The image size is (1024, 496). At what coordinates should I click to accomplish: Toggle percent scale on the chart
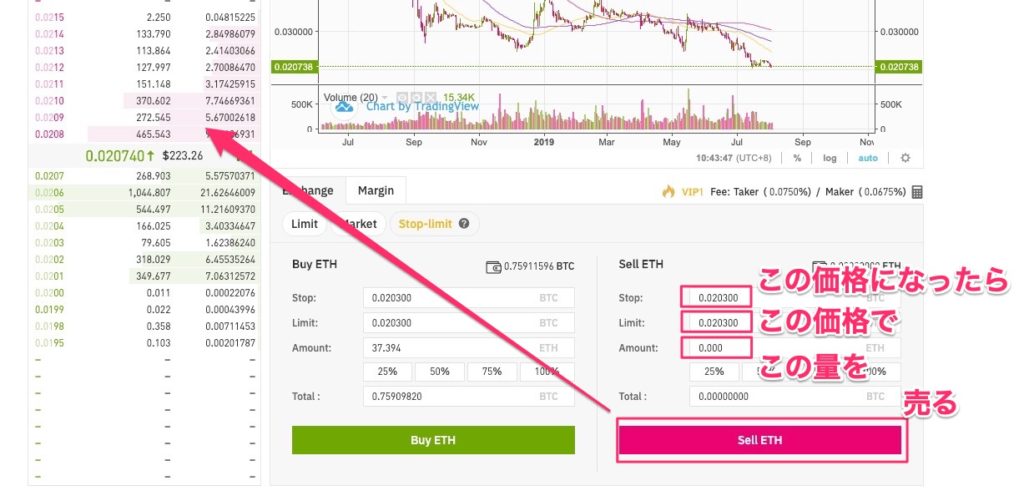(797, 158)
